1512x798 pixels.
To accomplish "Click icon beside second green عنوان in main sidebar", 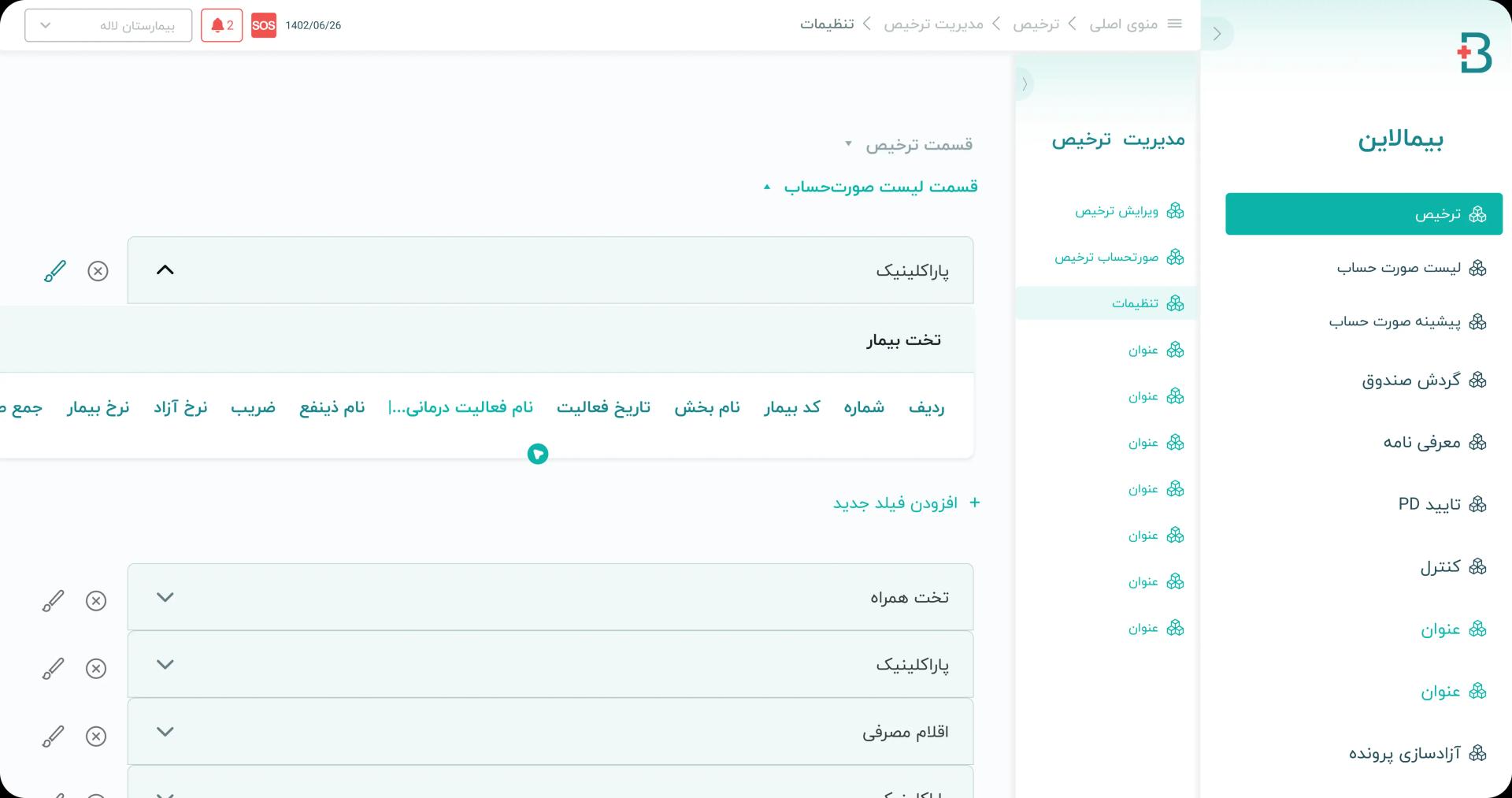I will pyautogui.click(x=1477, y=691).
